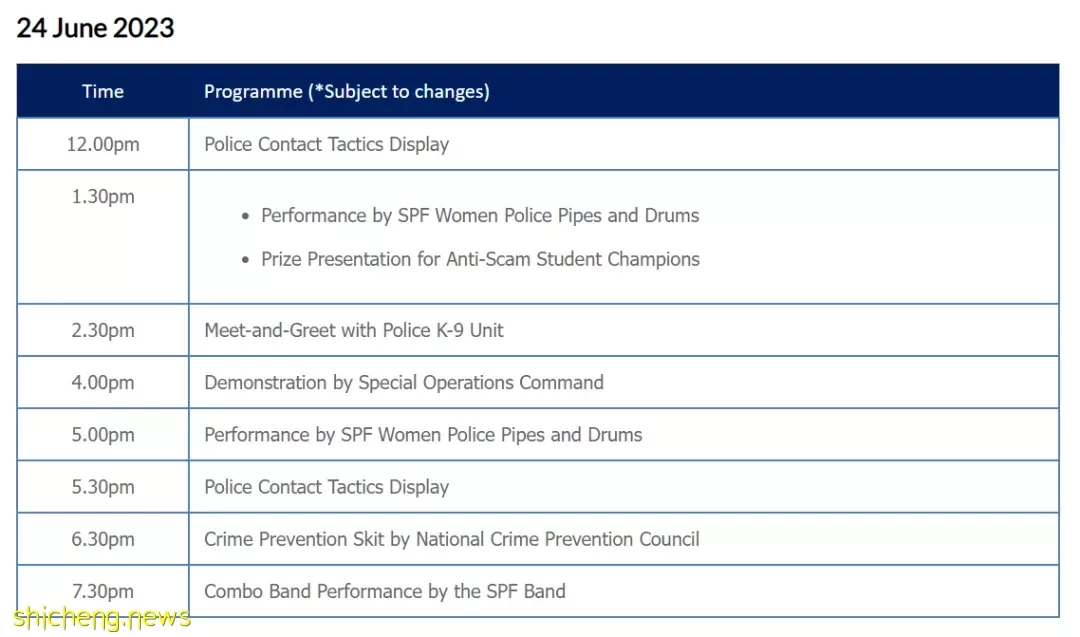Viewport: 1080px width, 637px height.
Task: Select the Time column header
Action: [x=103, y=92]
